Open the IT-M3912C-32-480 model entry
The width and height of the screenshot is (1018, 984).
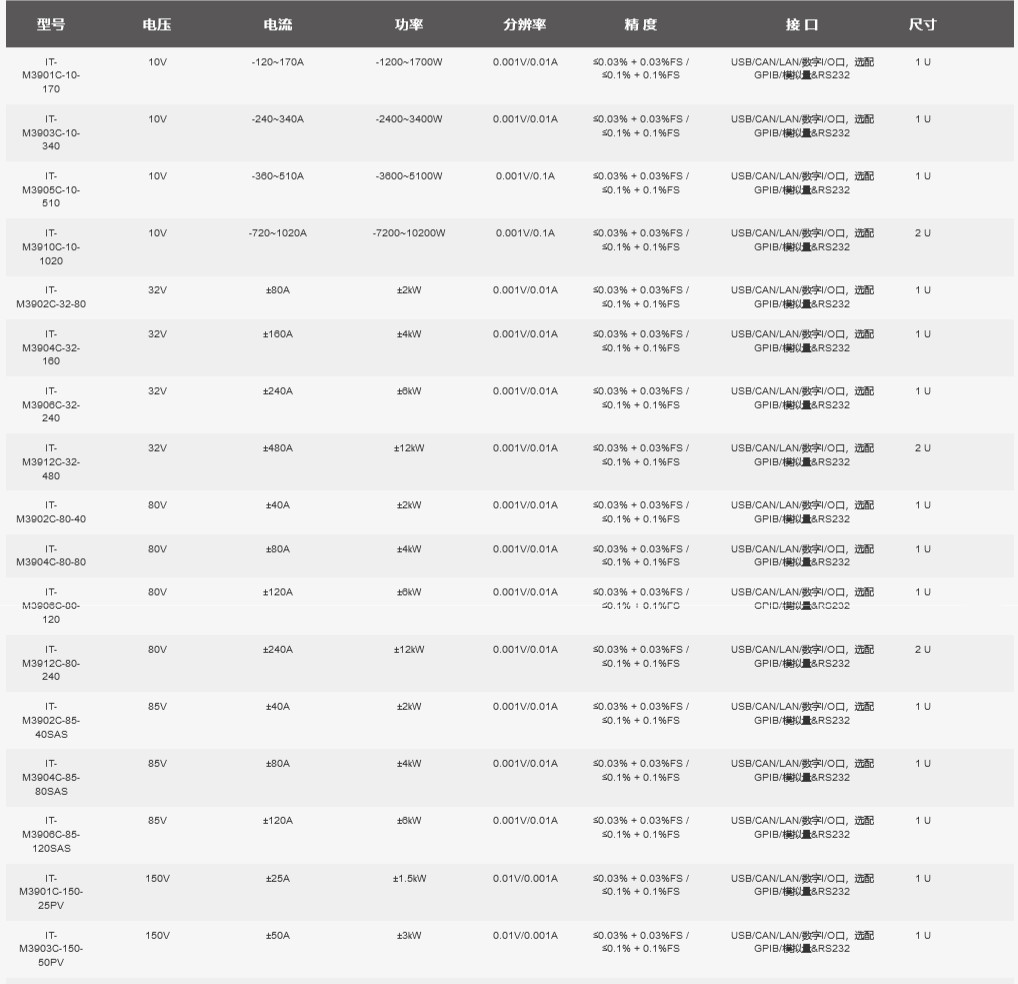tap(51, 461)
